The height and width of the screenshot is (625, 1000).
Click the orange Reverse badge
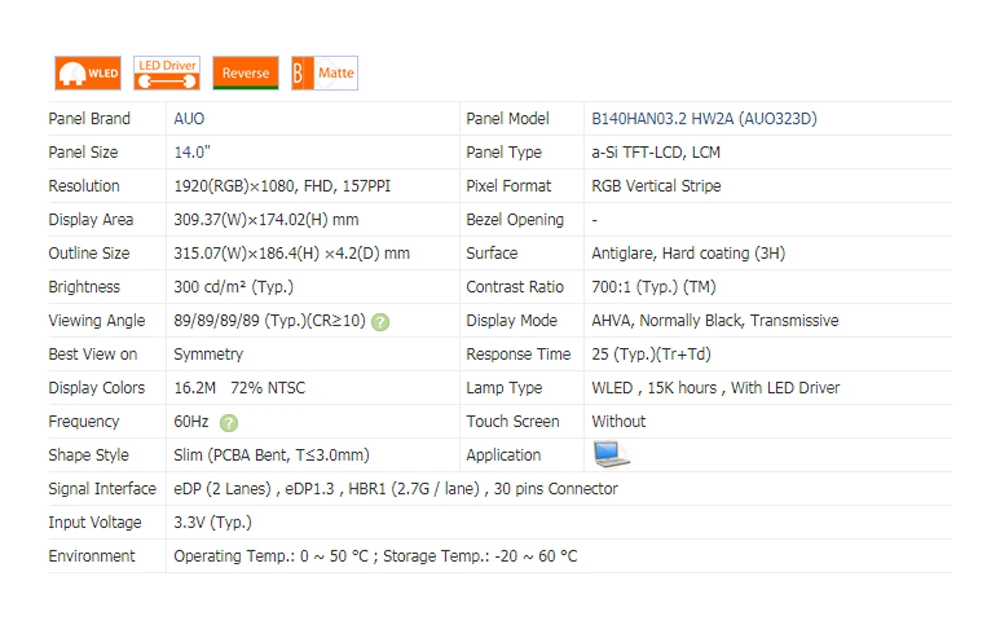pyautogui.click(x=246, y=73)
